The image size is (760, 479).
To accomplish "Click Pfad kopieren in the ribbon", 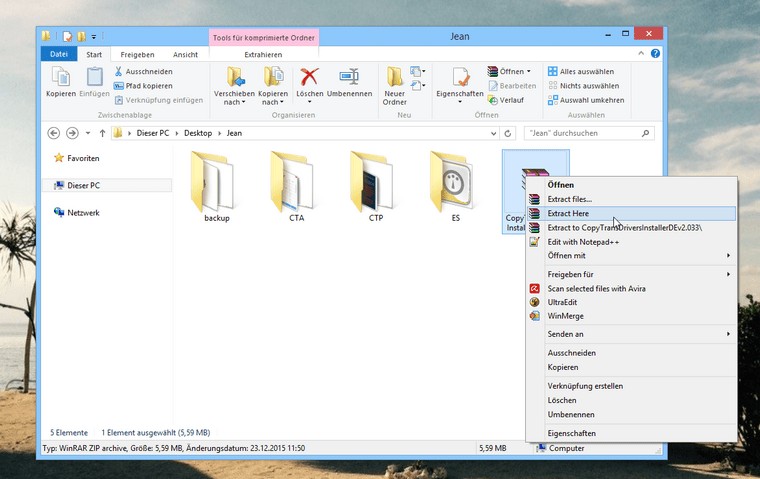I will [143, 86].
